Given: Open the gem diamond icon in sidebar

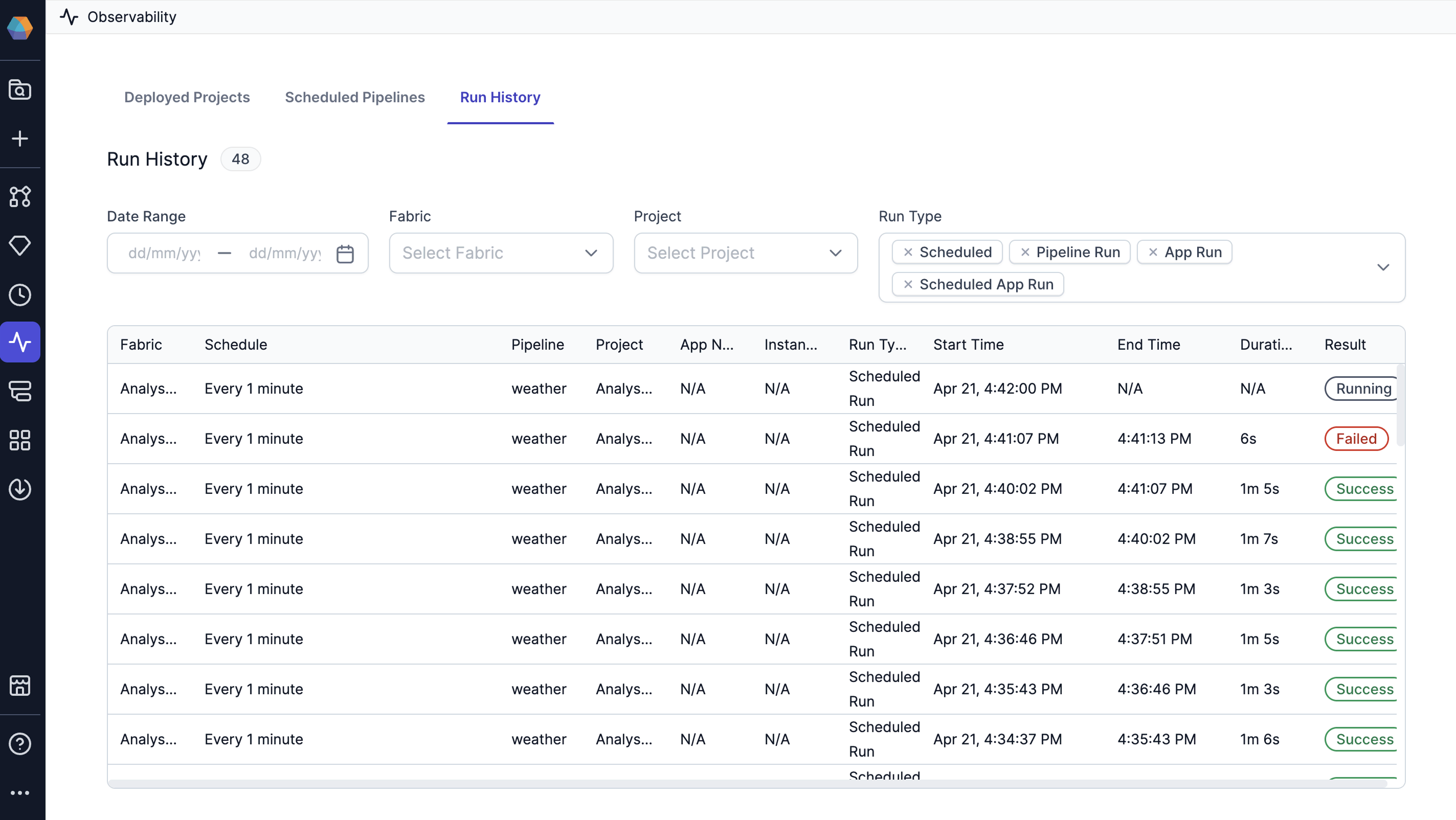Looking at the screenshot, I should (x=20, y=245).
